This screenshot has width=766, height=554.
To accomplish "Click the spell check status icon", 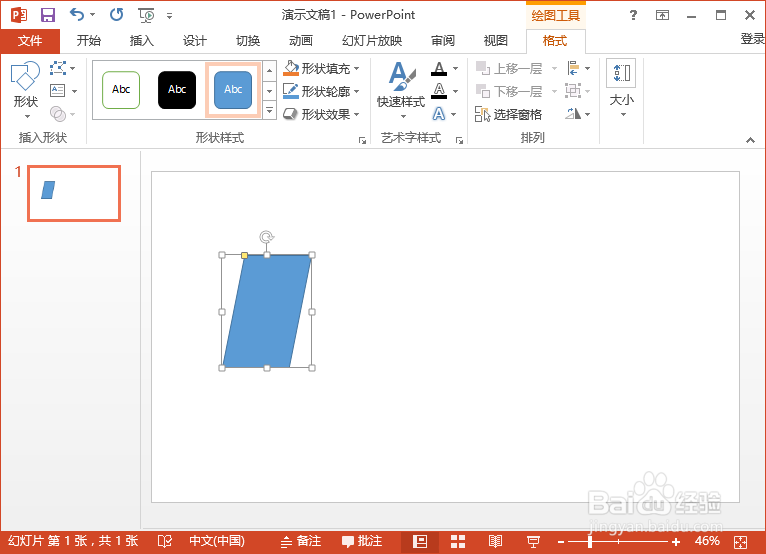I will pos(165,541).
